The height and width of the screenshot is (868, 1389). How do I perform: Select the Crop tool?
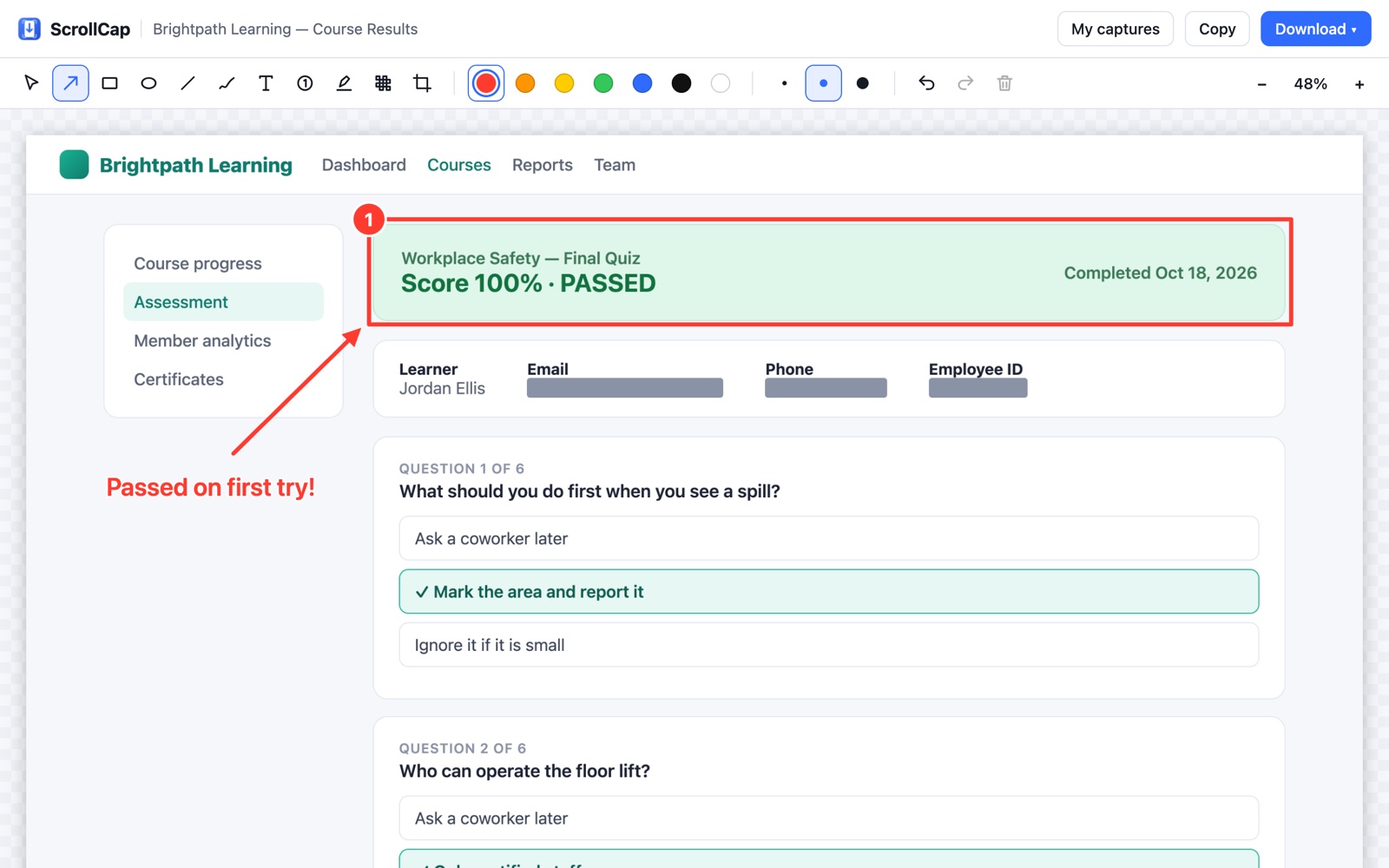[x=422, y=83]
